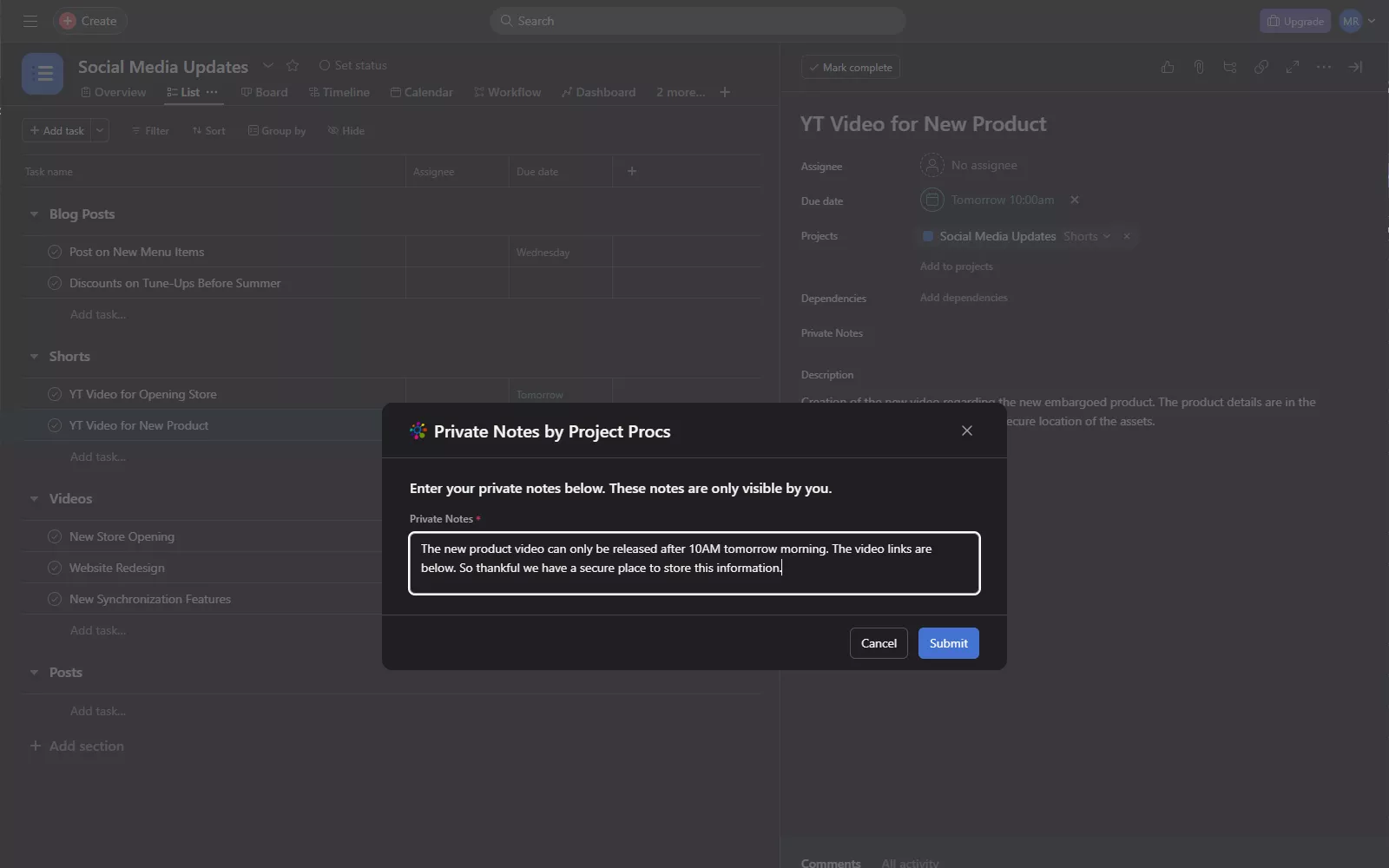Open the hamburger sidebar menu
Viewport: 1389px width, 868px height.
(x=30, y=21)
